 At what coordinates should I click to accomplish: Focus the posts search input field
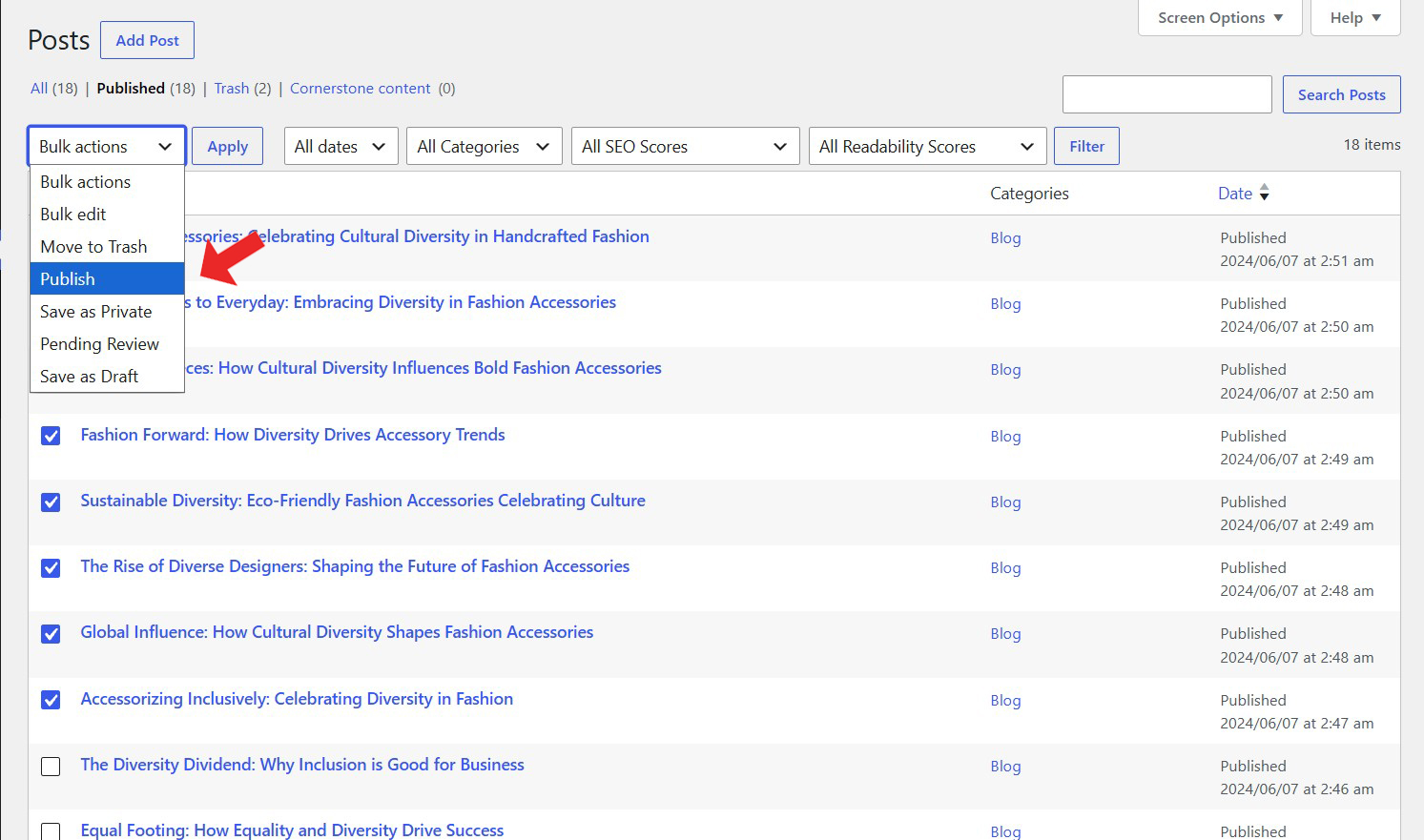point(1166,94)
